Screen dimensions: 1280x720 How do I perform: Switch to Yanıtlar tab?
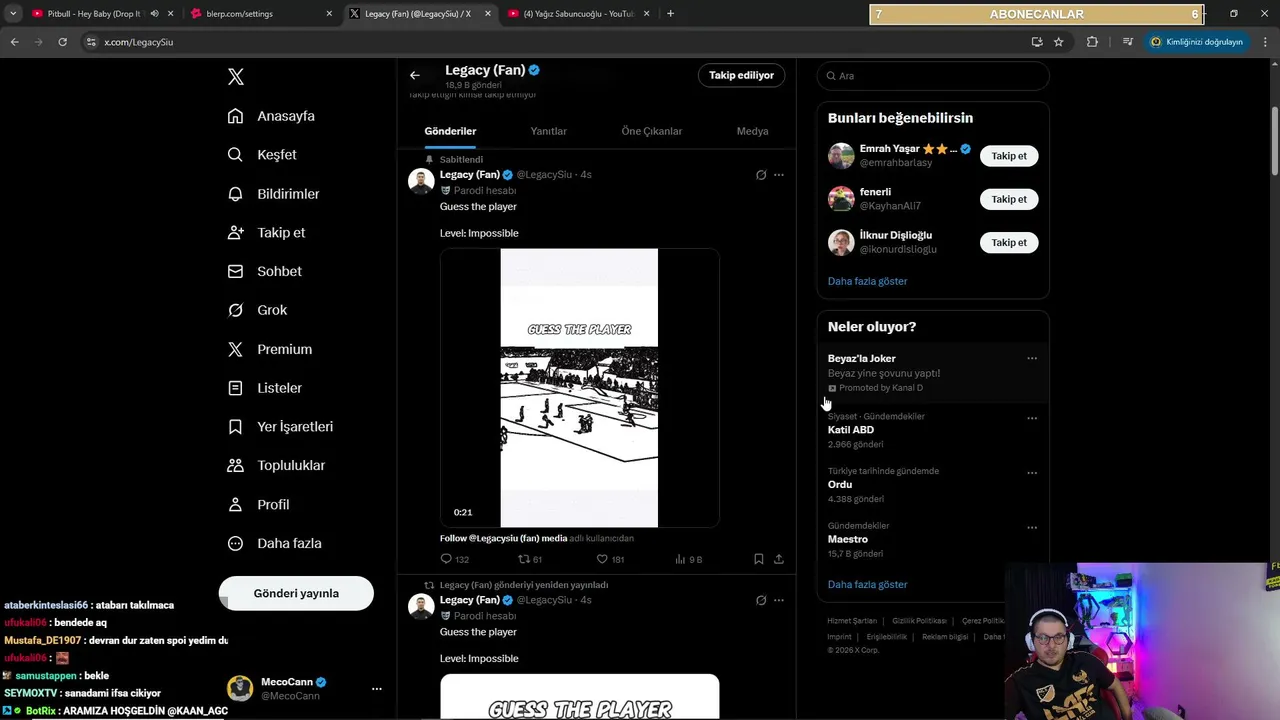pyautogui.click(x=548, y=131)
